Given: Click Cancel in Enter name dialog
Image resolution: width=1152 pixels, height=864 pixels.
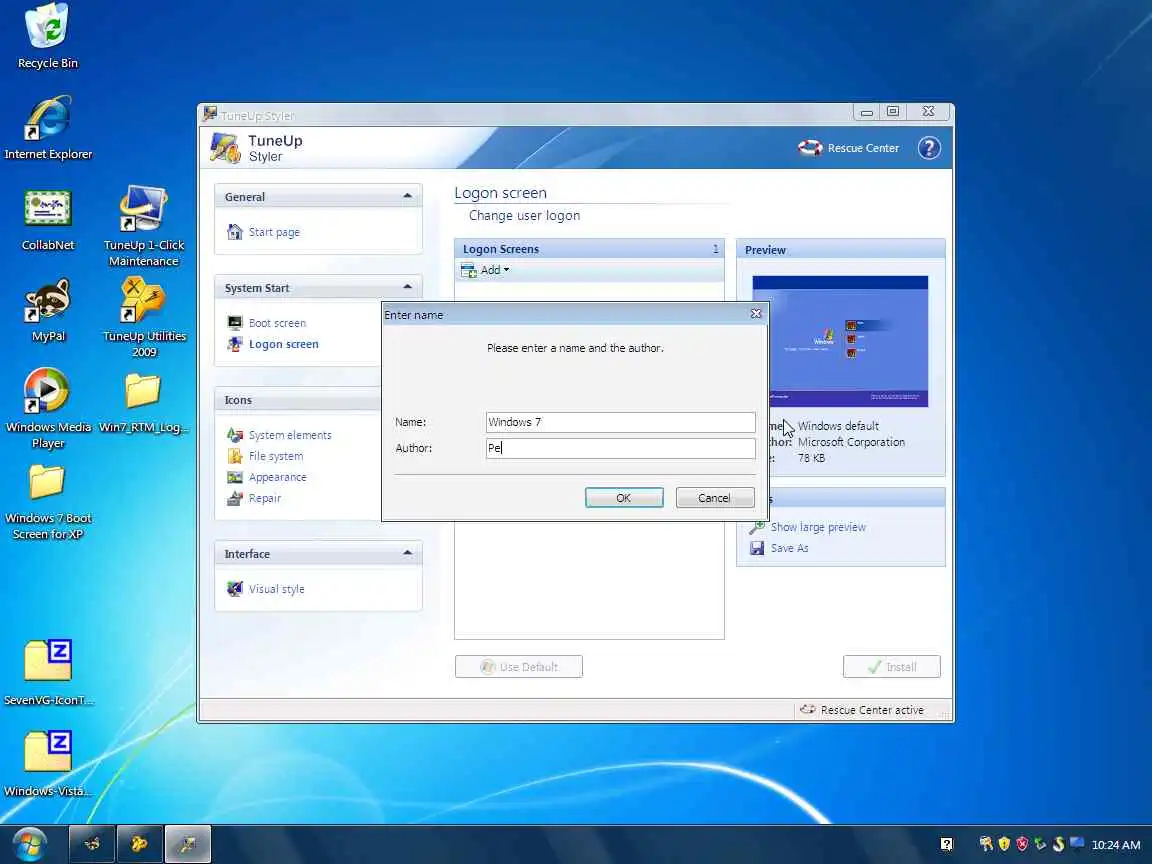Looking at the screenshot, I should [714, 497].
